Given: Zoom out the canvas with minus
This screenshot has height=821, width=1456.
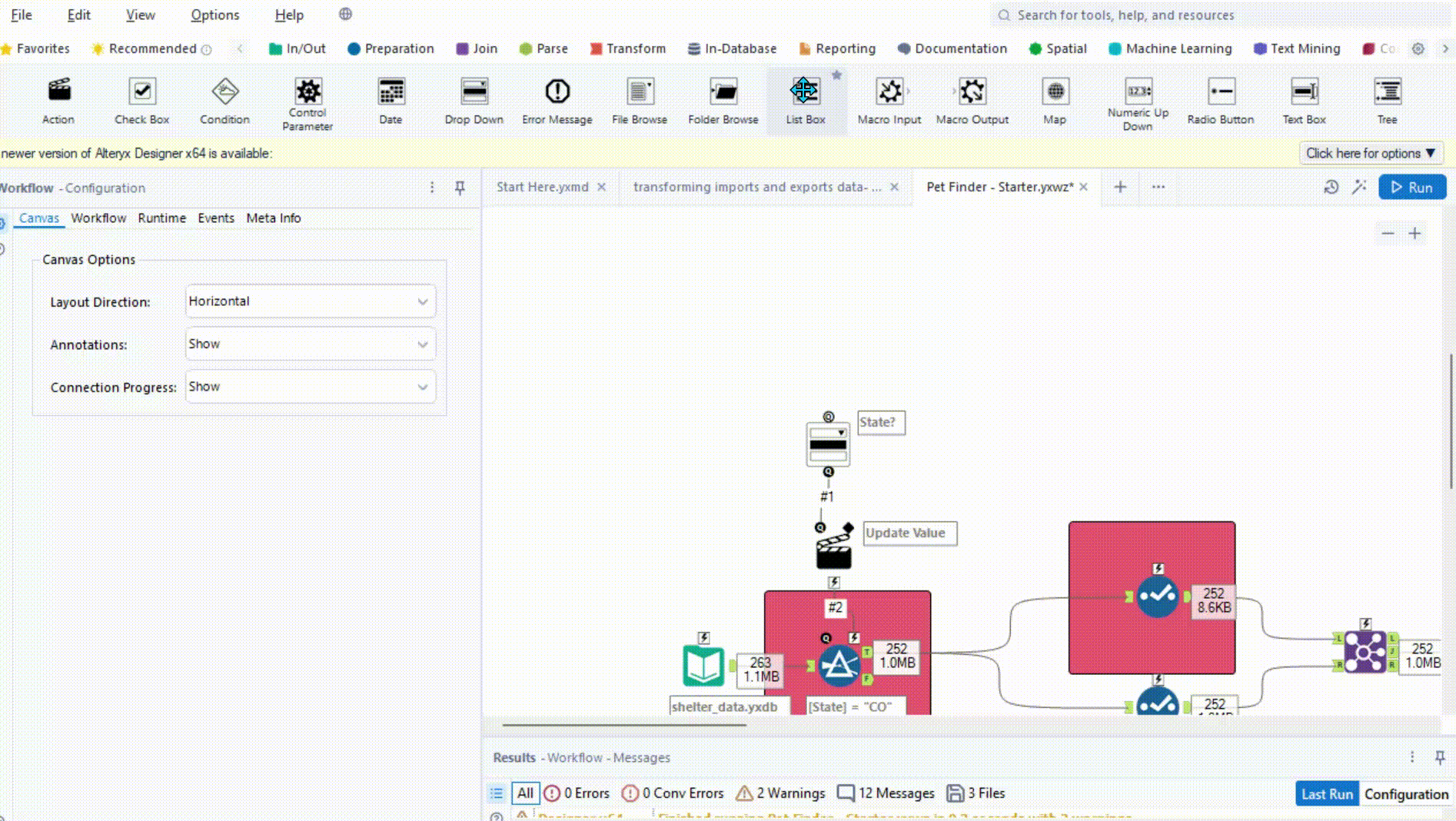Looking at the screenshot, I should (x=1388, y=234).
